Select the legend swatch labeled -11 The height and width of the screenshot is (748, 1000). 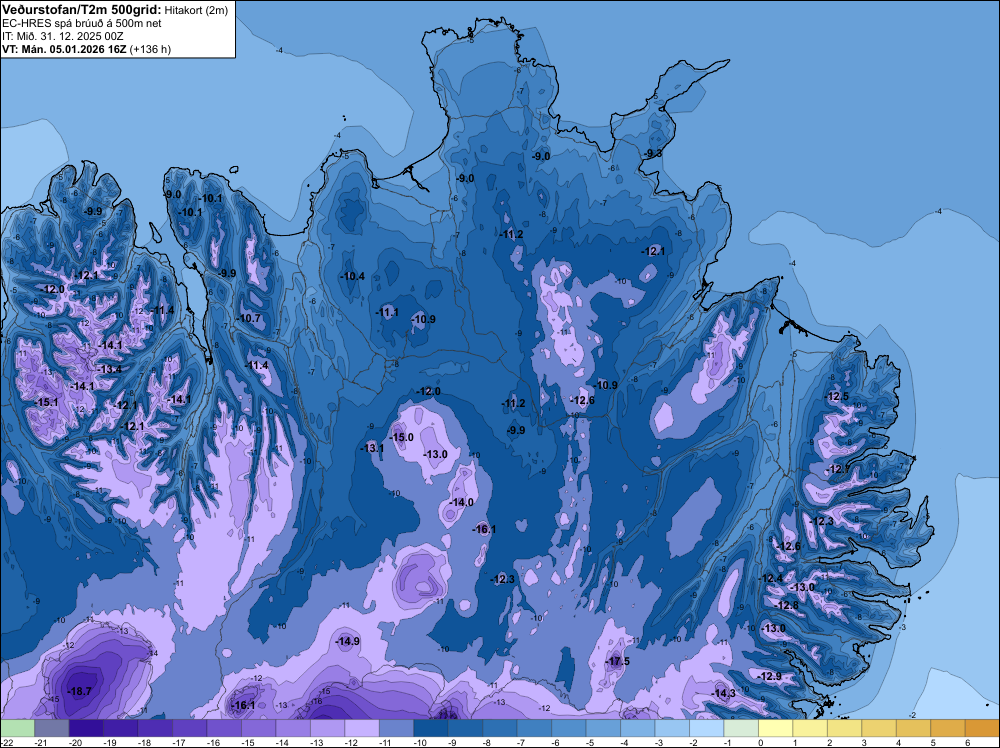pyautogui.click(x=396, y=728)
